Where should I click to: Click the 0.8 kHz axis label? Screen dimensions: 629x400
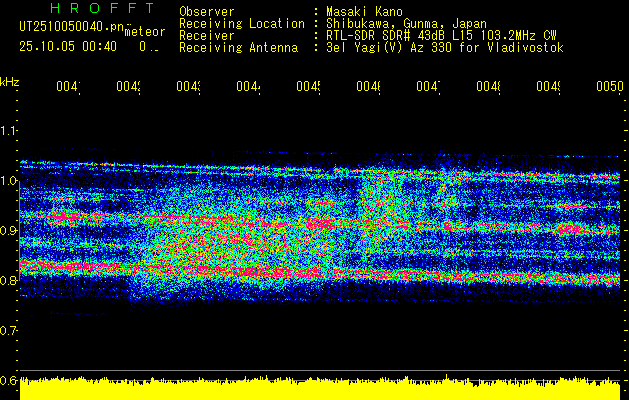click(8, 280)
